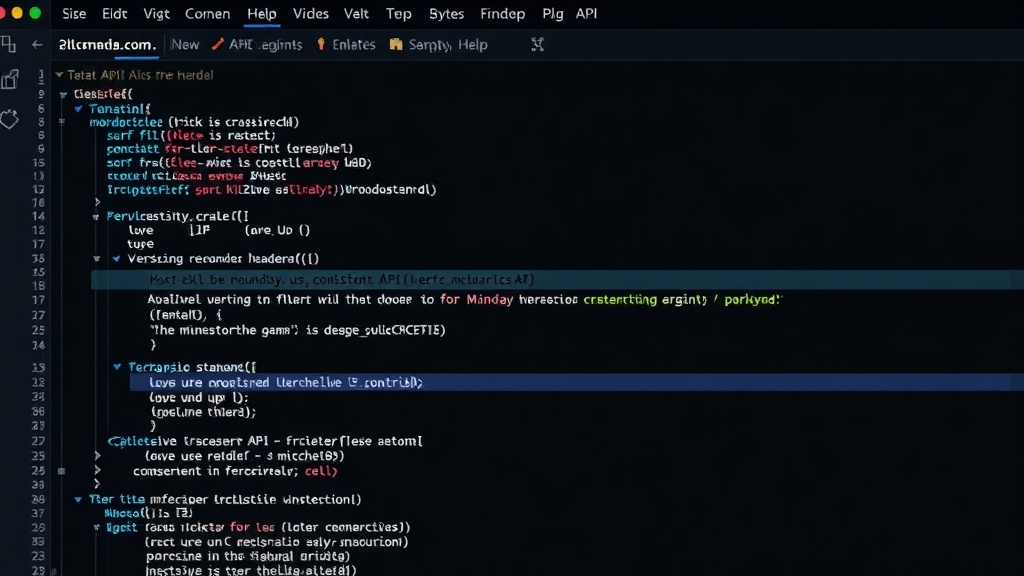Open the Velt menu

click(357, 14)
